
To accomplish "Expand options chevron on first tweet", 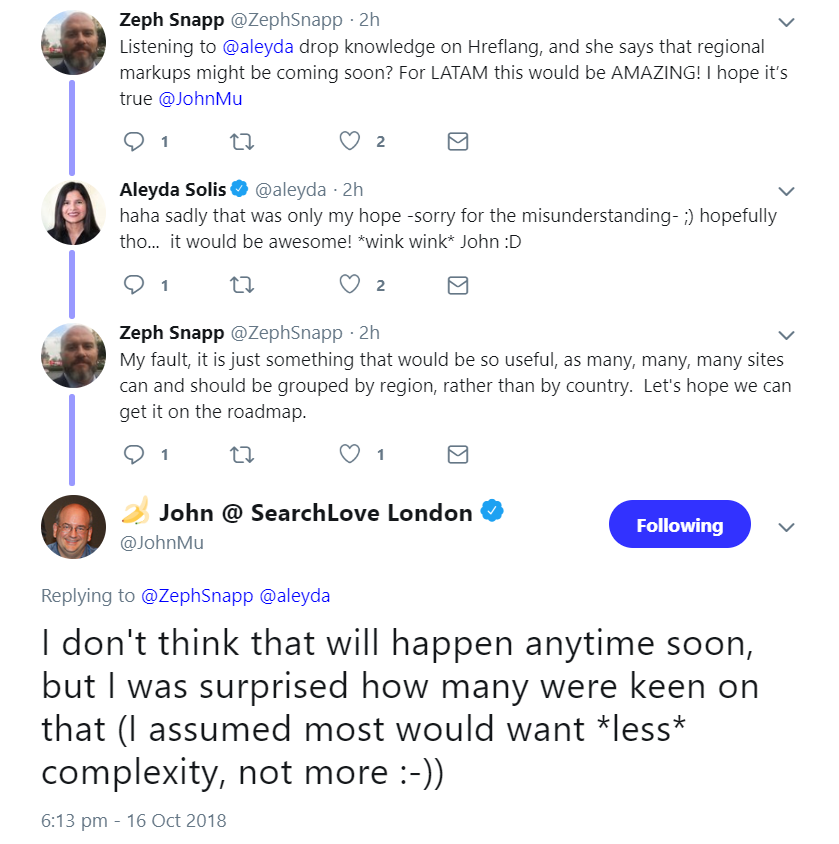I will [786, 22].
